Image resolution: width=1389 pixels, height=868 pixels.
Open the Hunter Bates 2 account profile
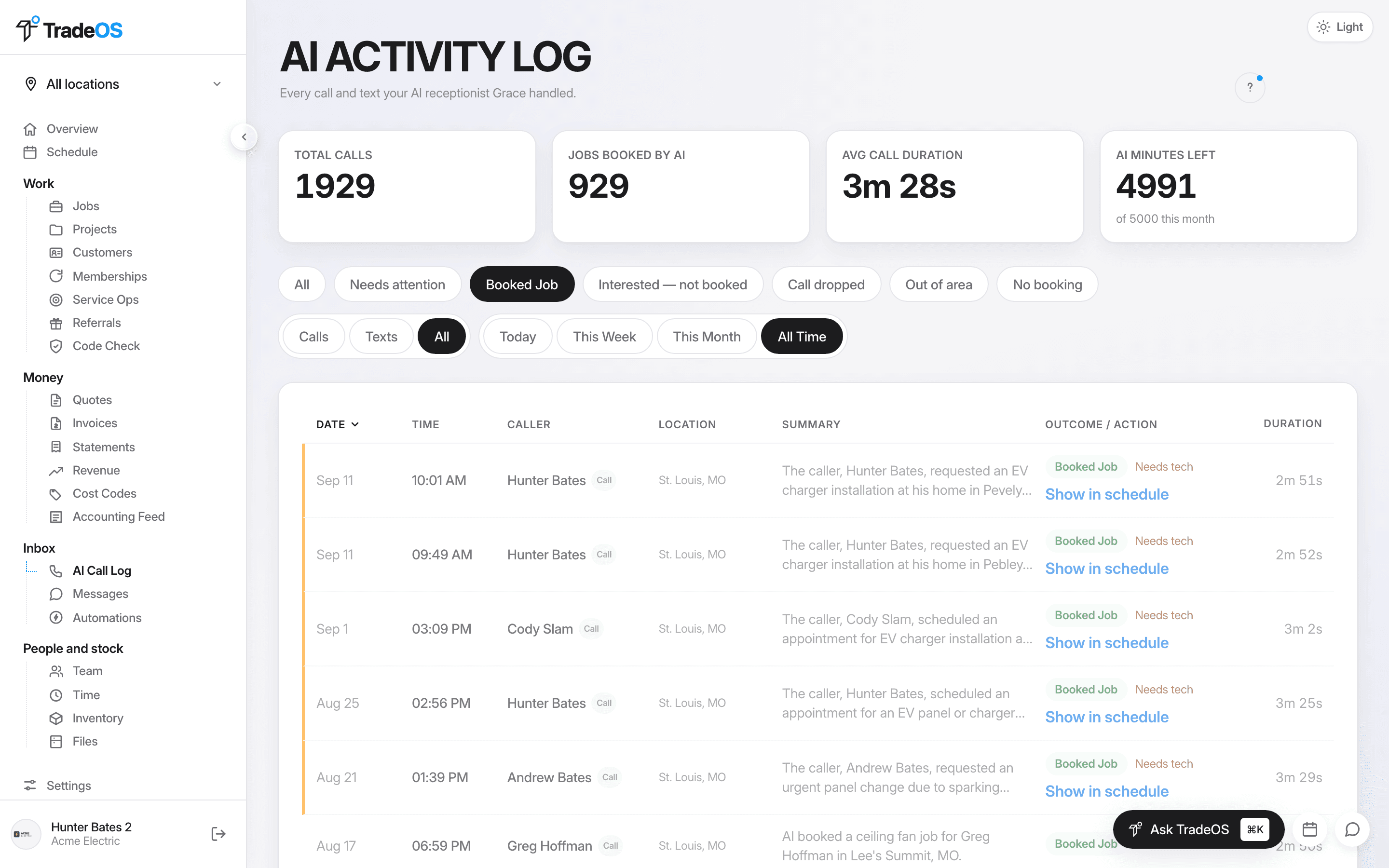(x=91, y=834)
